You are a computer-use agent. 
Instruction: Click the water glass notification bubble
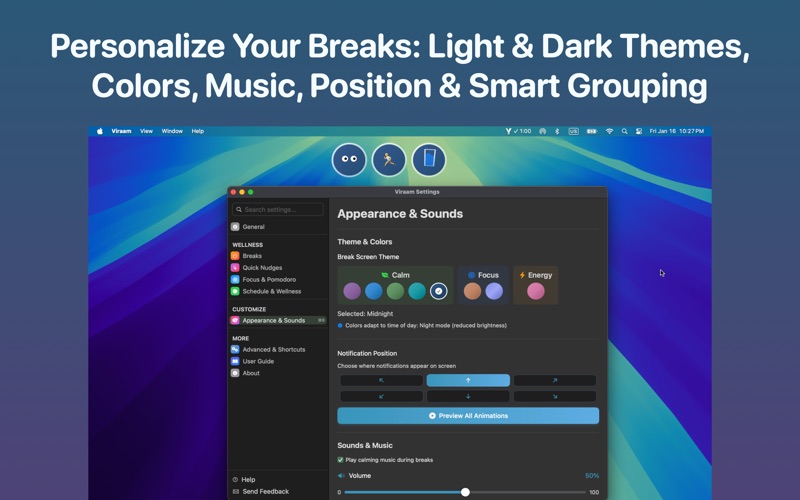[x=429, y=160]
